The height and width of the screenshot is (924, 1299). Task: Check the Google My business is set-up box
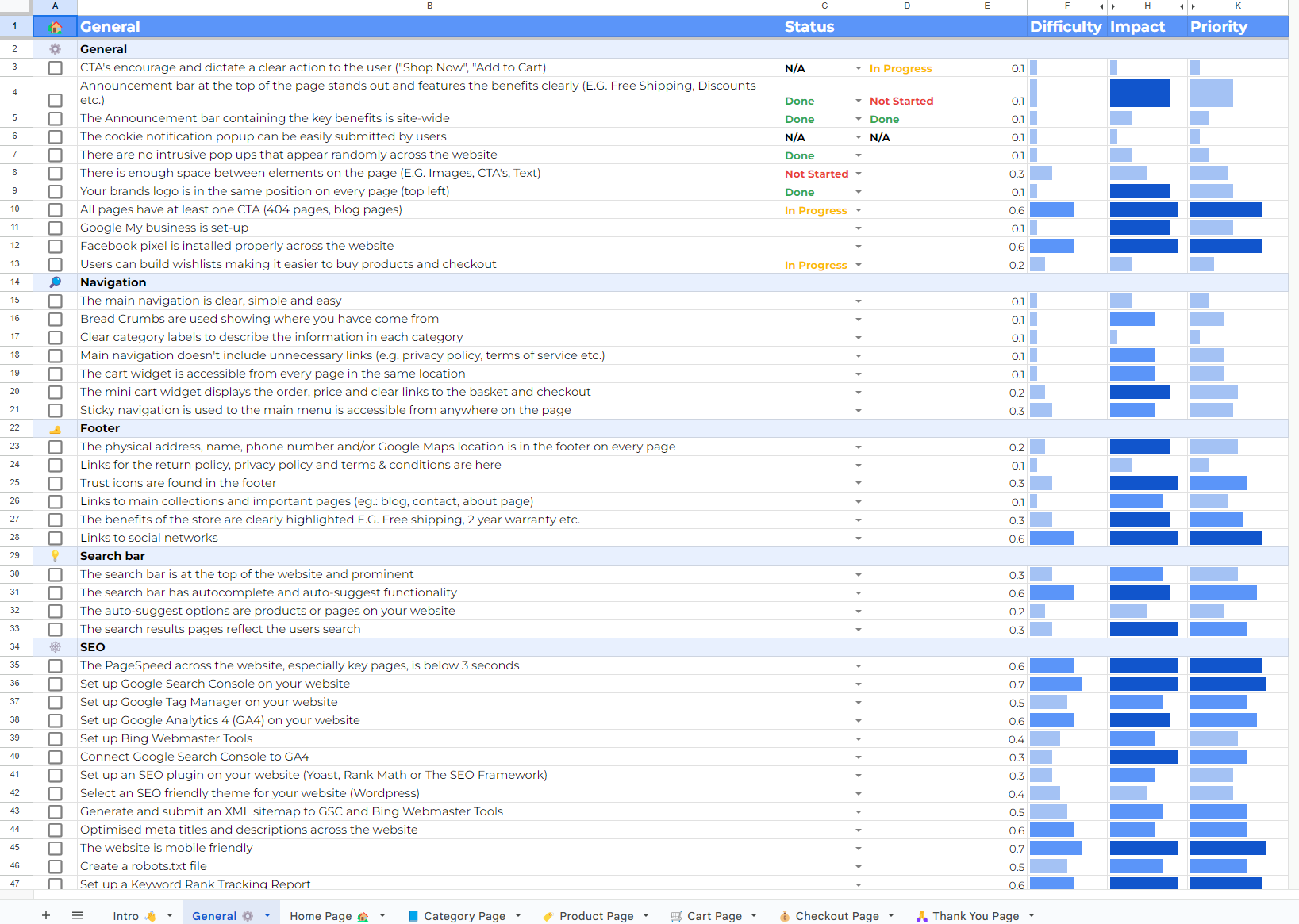coord(56,228)
